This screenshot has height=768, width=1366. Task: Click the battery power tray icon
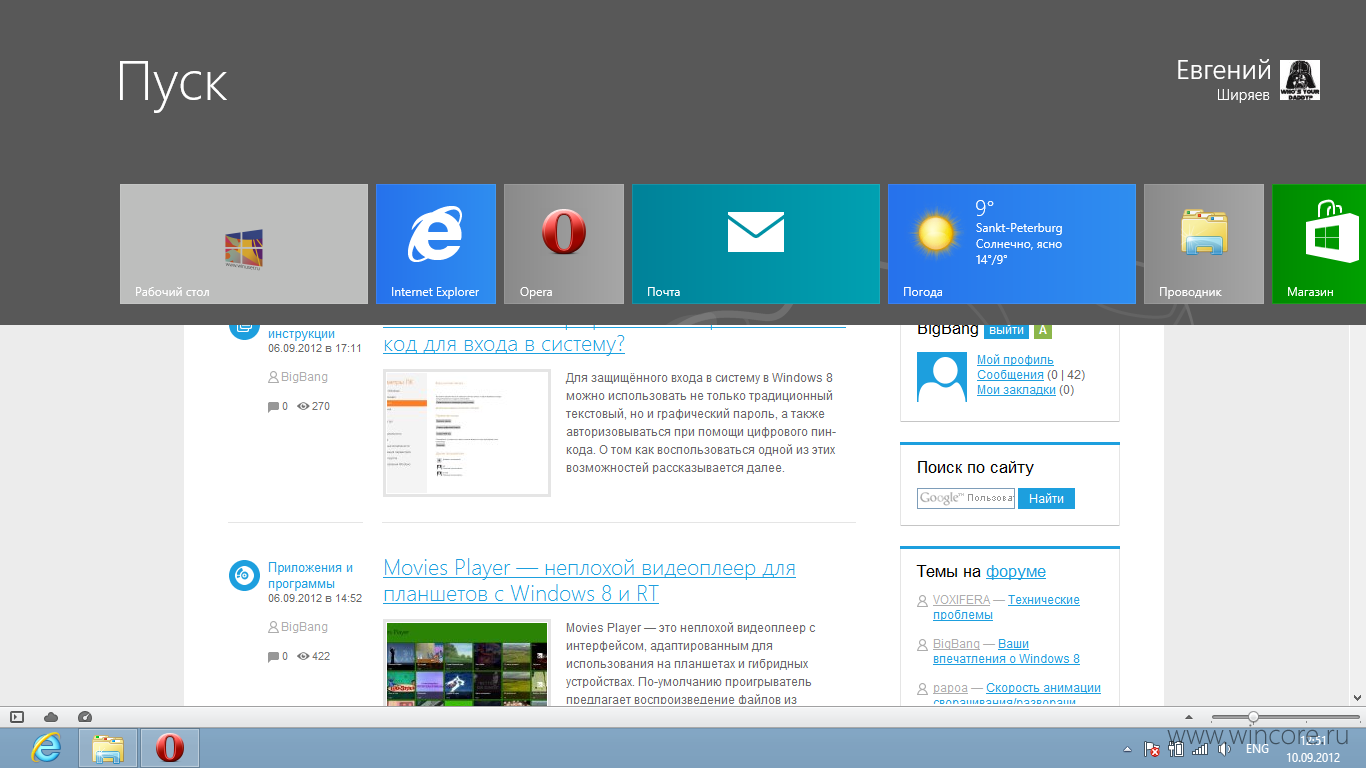1176,748
